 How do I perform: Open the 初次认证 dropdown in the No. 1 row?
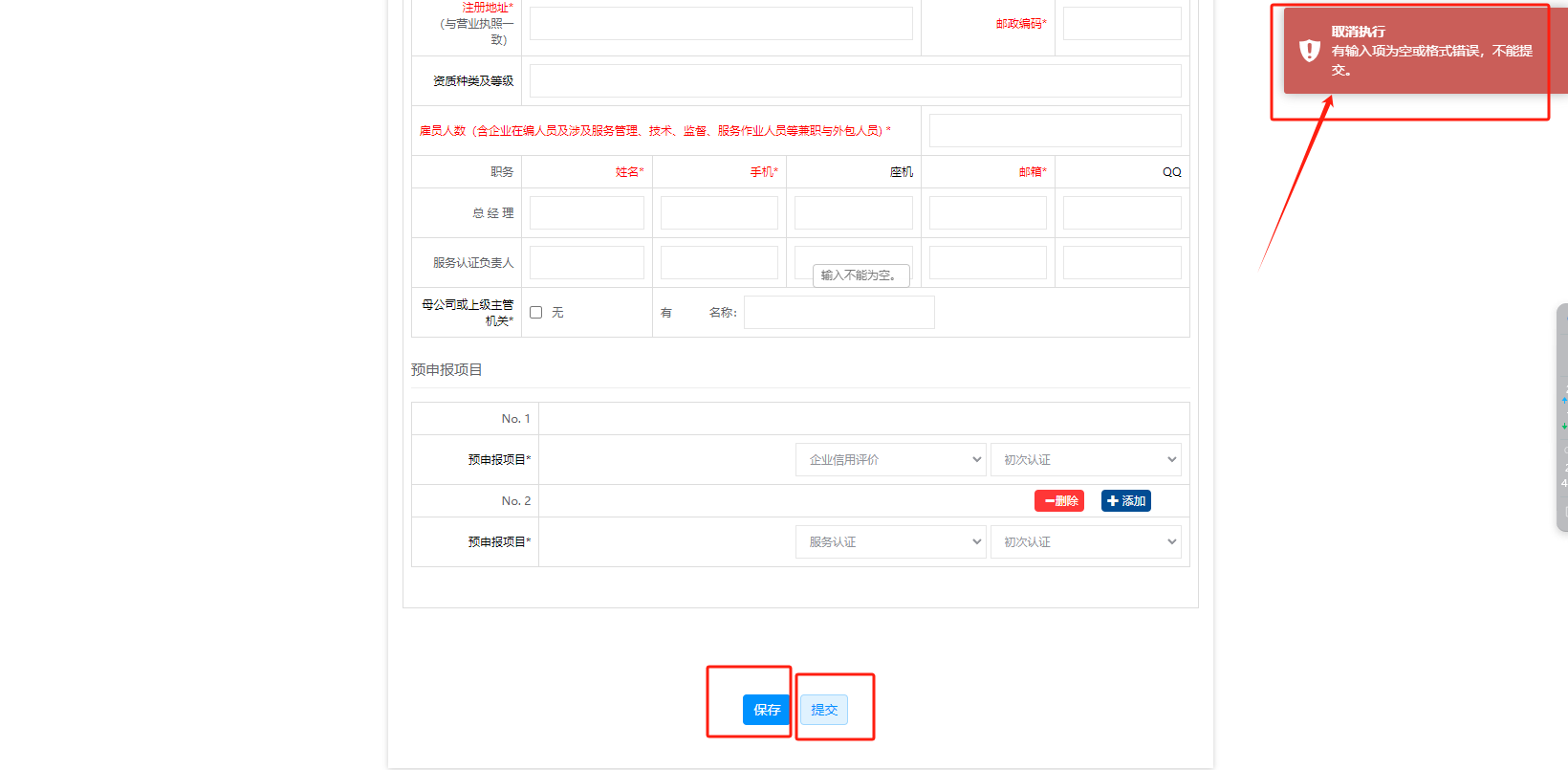pyautogui.click(x=1086, y=459)
